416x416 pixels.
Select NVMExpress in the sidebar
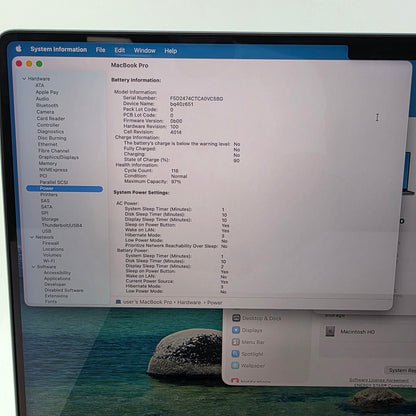coord(53,170)
